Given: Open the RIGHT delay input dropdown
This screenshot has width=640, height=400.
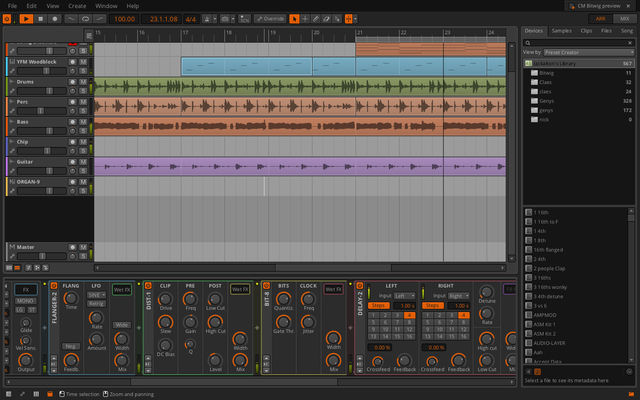Looking at the screenshot, I should click(459, 296).
